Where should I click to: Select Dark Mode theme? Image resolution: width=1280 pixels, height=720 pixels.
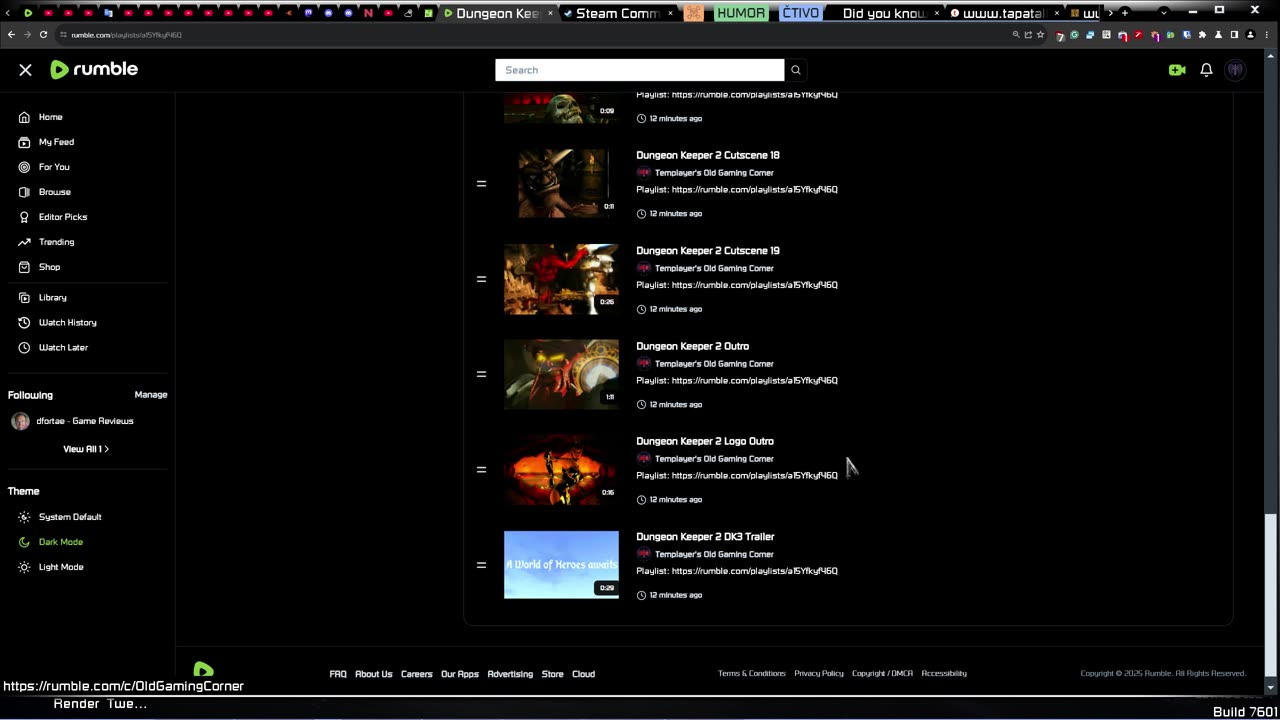pyautogui.click(x=60, y=542)
